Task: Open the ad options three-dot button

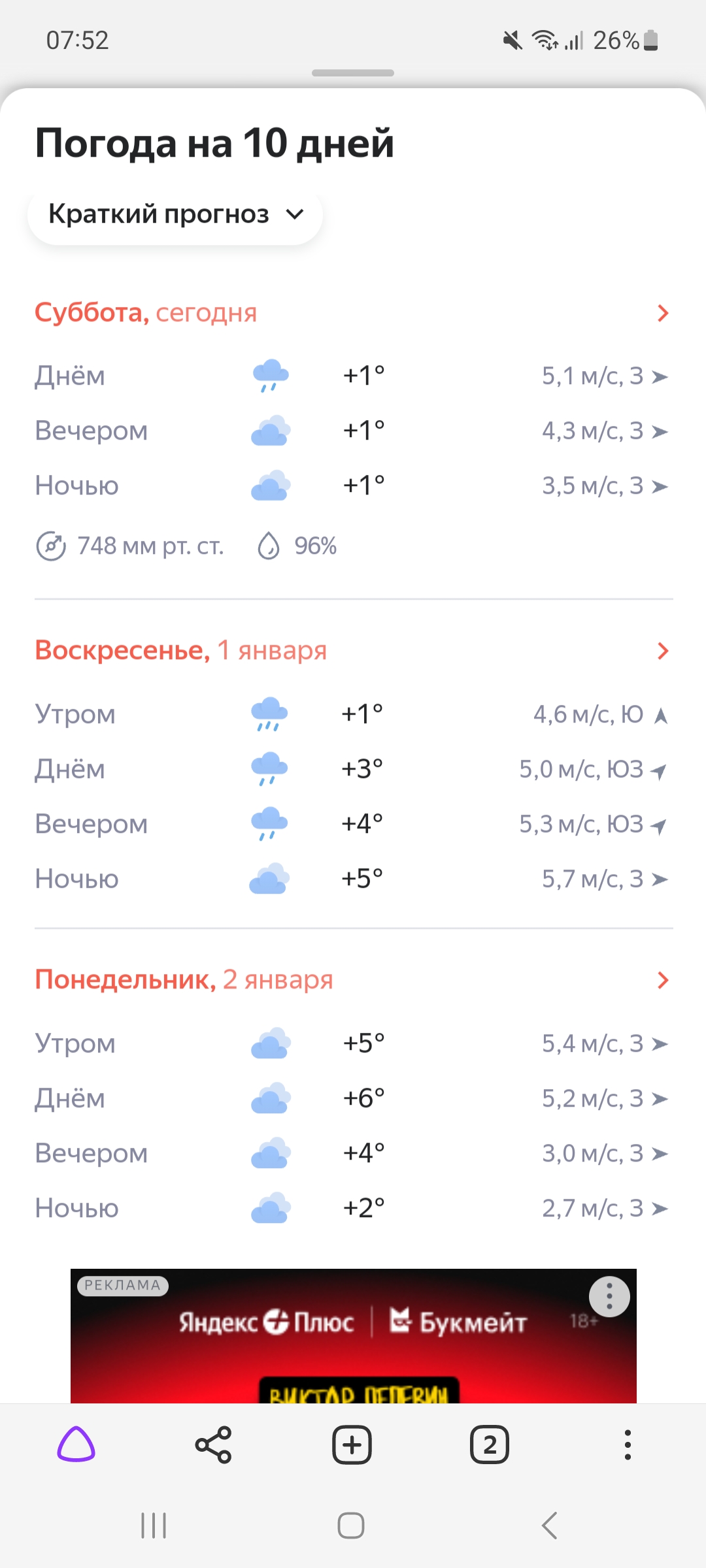Action: pyautogui.click(x=609, y=1297)
